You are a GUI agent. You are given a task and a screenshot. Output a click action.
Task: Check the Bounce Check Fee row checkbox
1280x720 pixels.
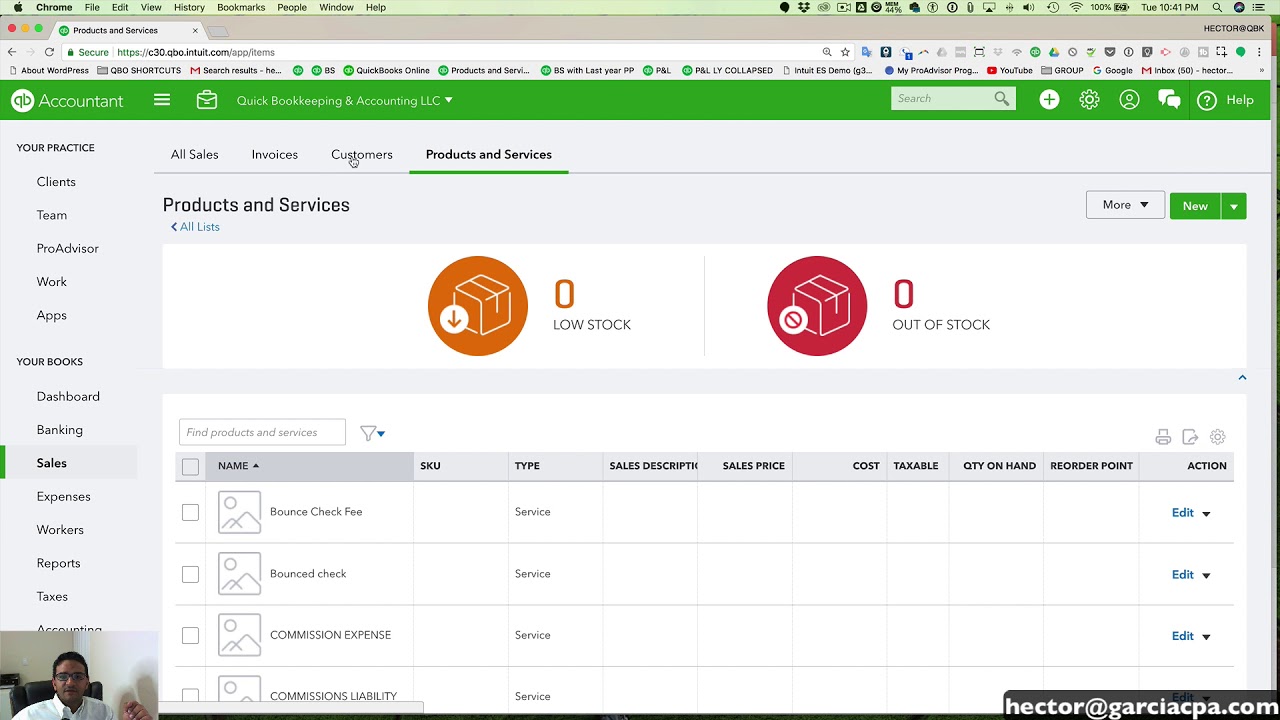click(x=190, y=512)
